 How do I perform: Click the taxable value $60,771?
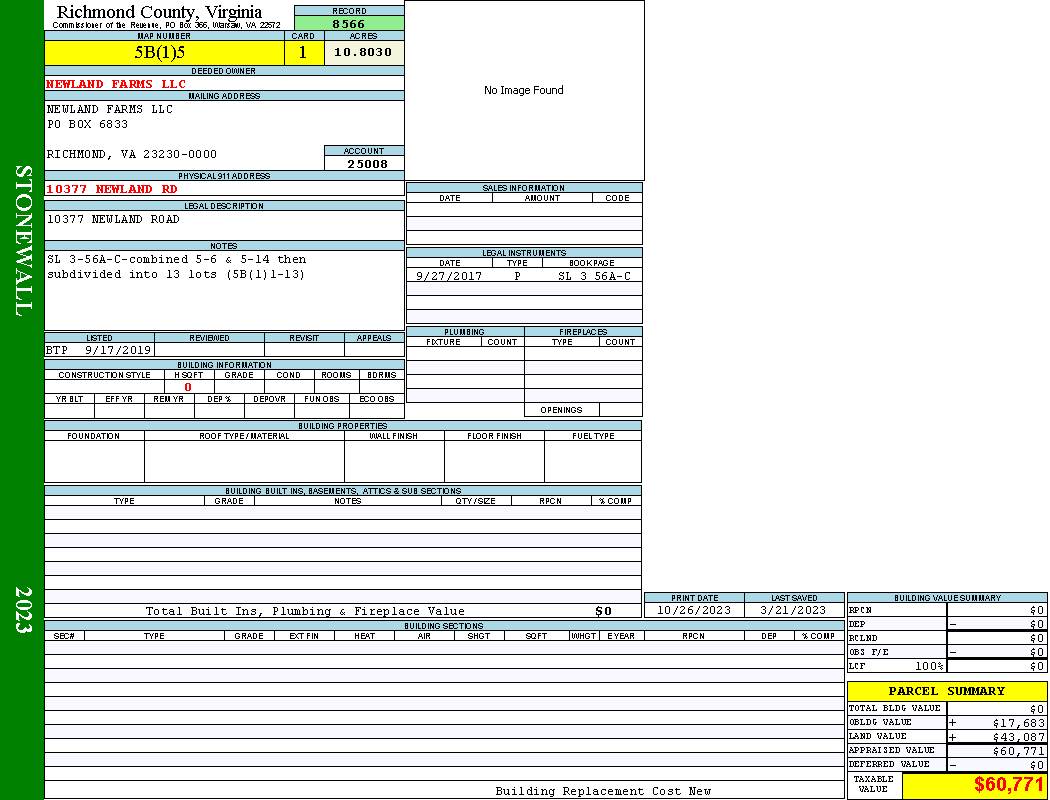[1008, 785]
